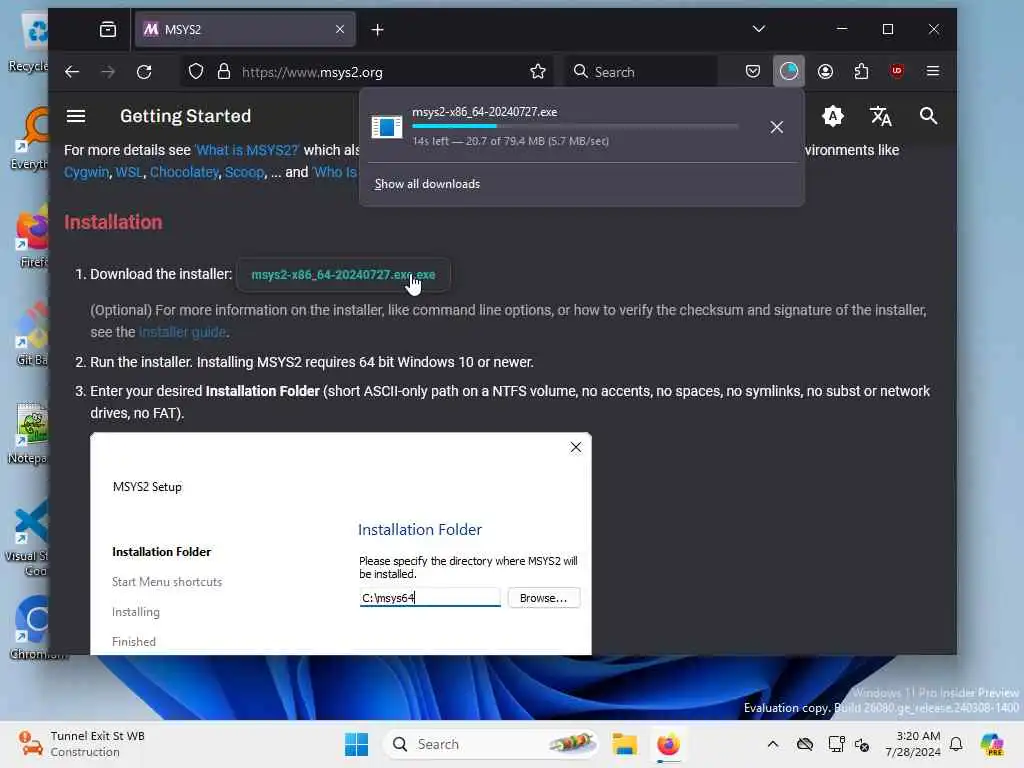Open Firefox application hamburger menu
Image resolution: width=1024 pixels, height=768 pixels.
(933, 71)
